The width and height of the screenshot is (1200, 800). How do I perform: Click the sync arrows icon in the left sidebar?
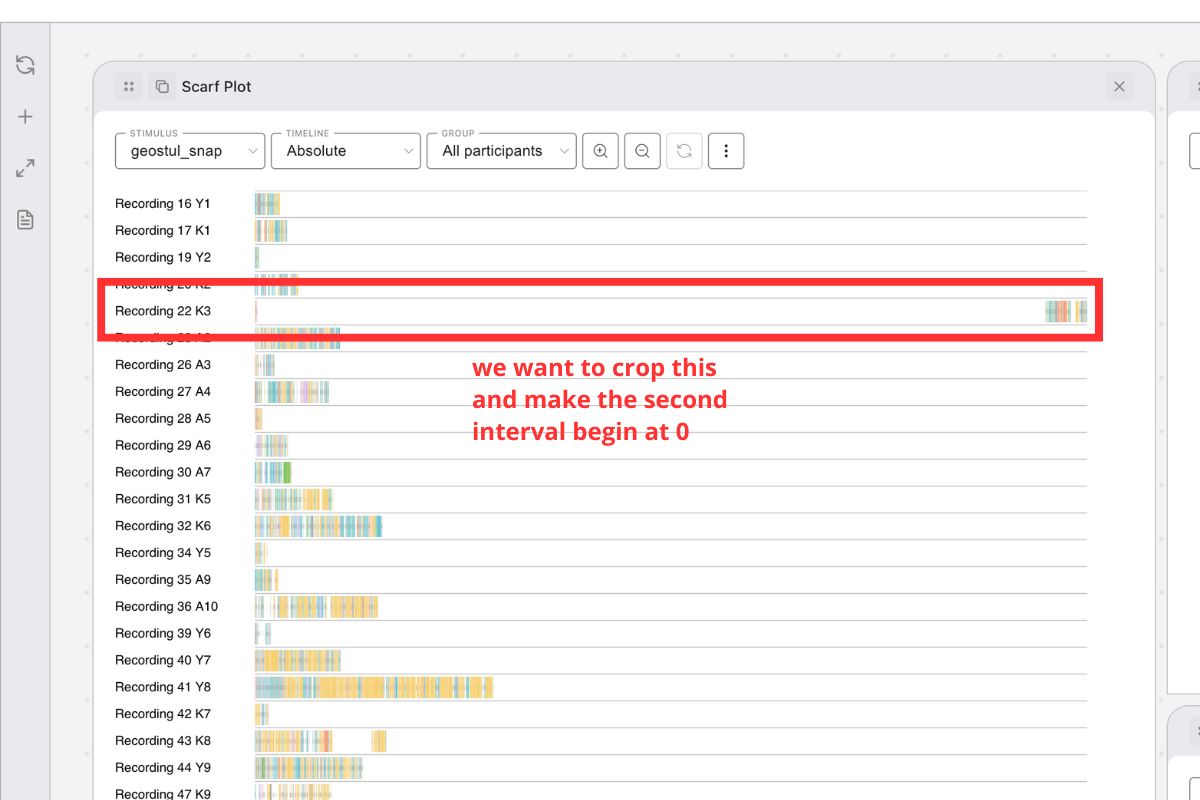pyautogui.click(x=24, y=64)
